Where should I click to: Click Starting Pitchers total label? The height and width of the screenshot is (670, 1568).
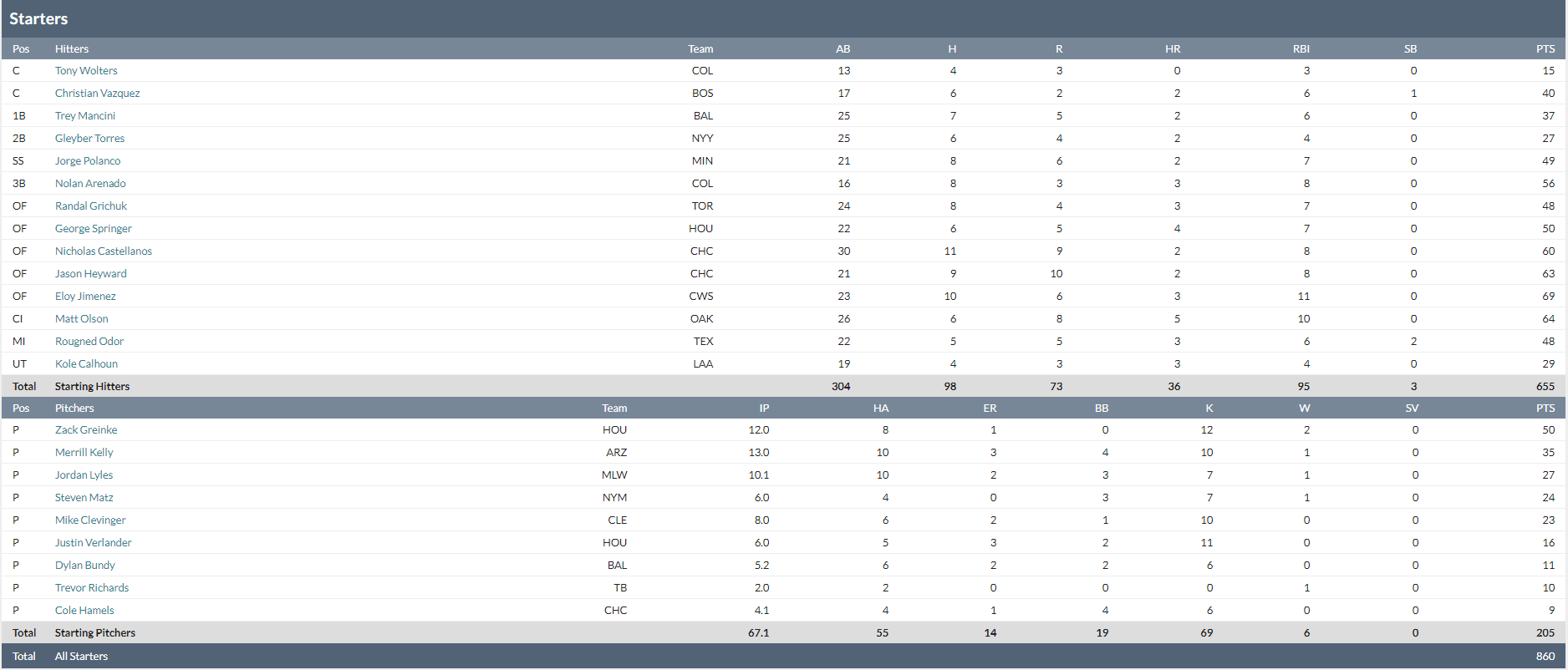point(95,633)
